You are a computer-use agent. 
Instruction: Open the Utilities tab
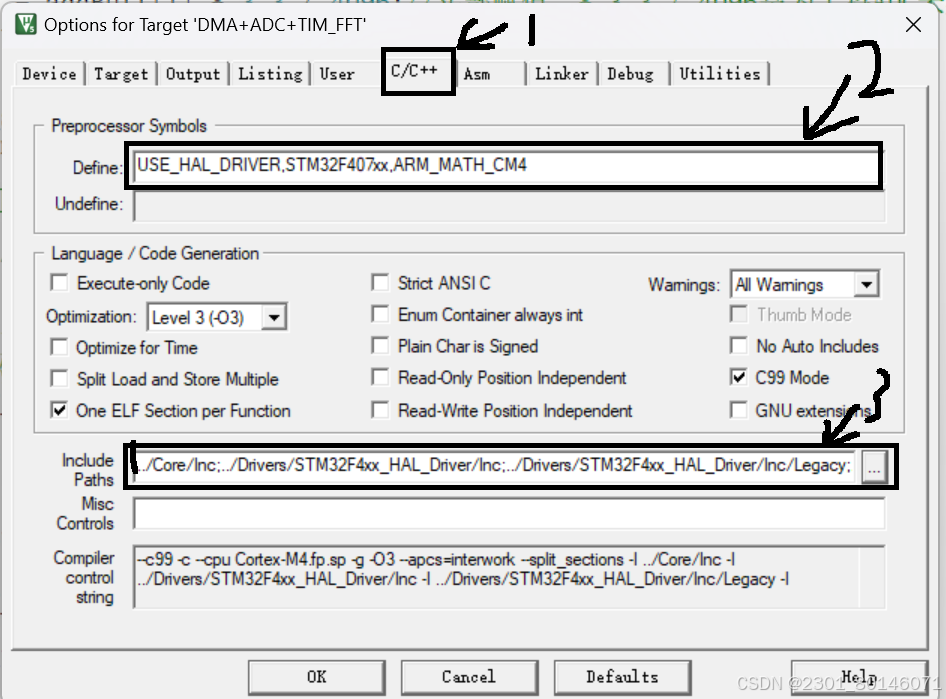point(720,74)
